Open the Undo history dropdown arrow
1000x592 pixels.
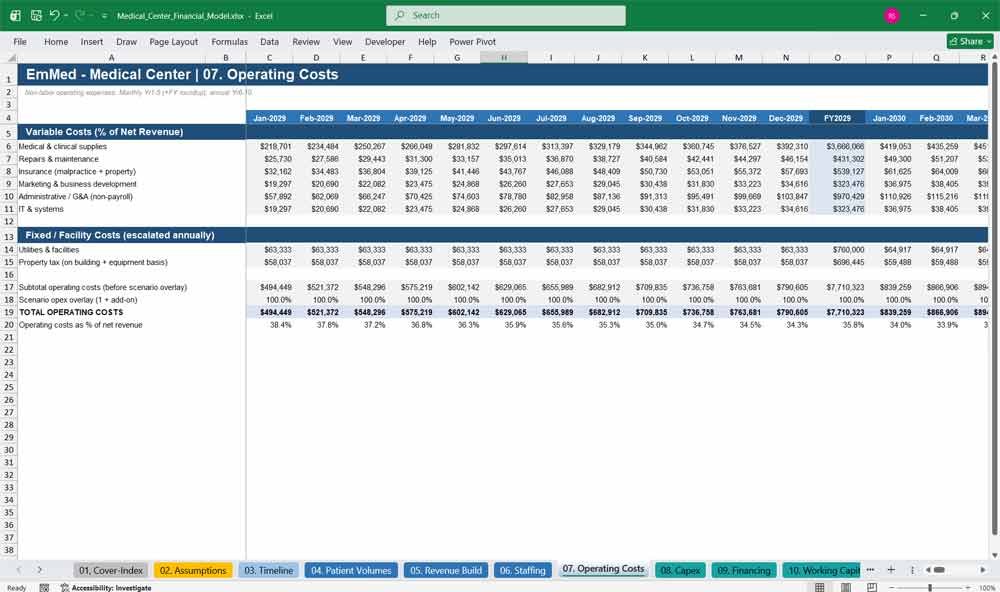click(66, 15)
